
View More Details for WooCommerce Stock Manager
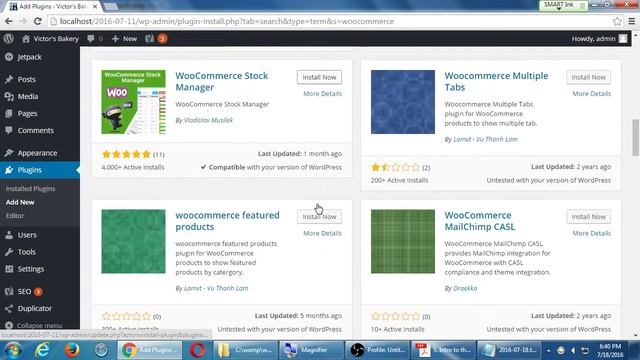coord(322,93)
